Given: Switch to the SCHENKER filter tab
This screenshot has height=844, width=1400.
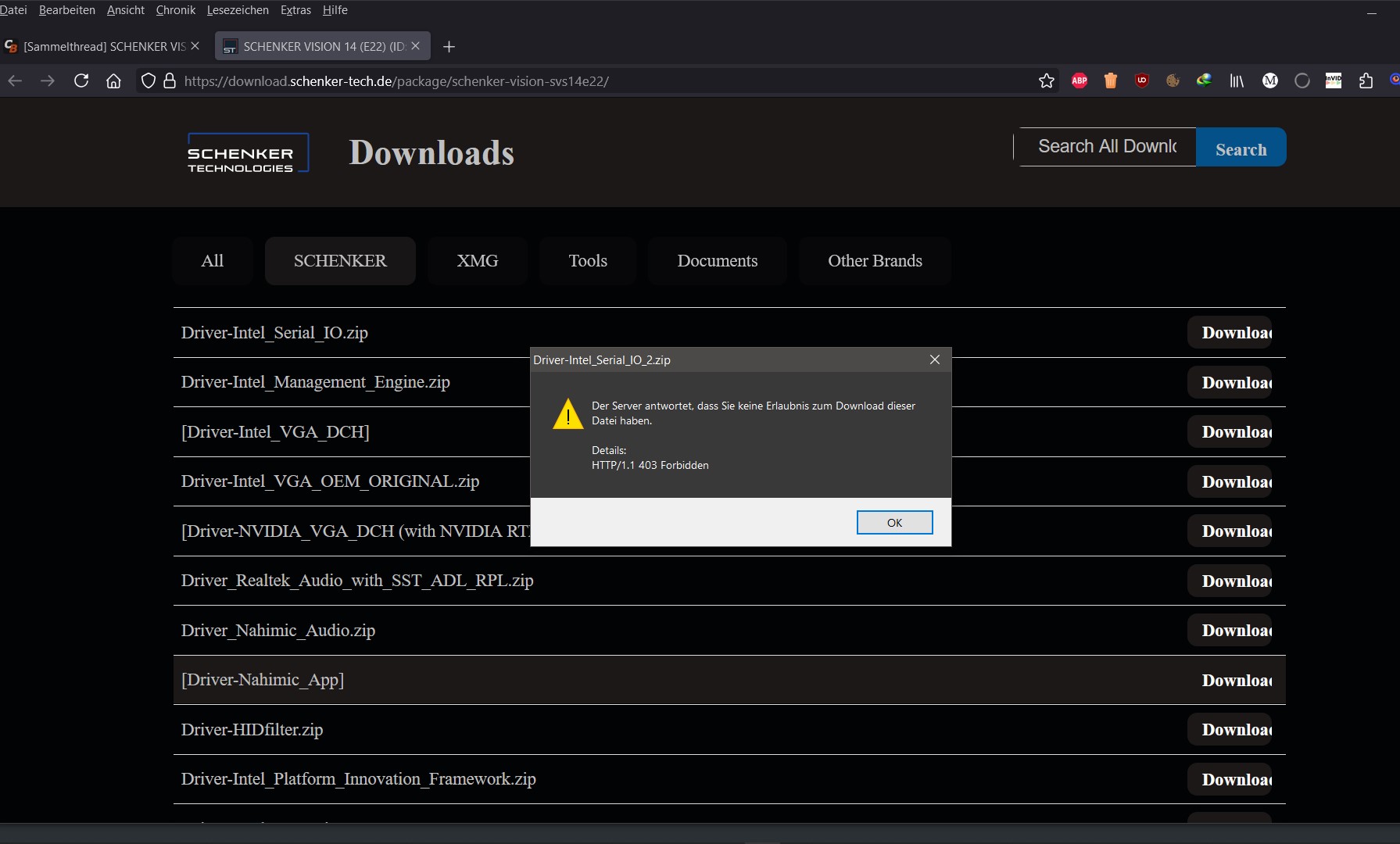Looking at the screenshot, I should (x=339, y=261).
